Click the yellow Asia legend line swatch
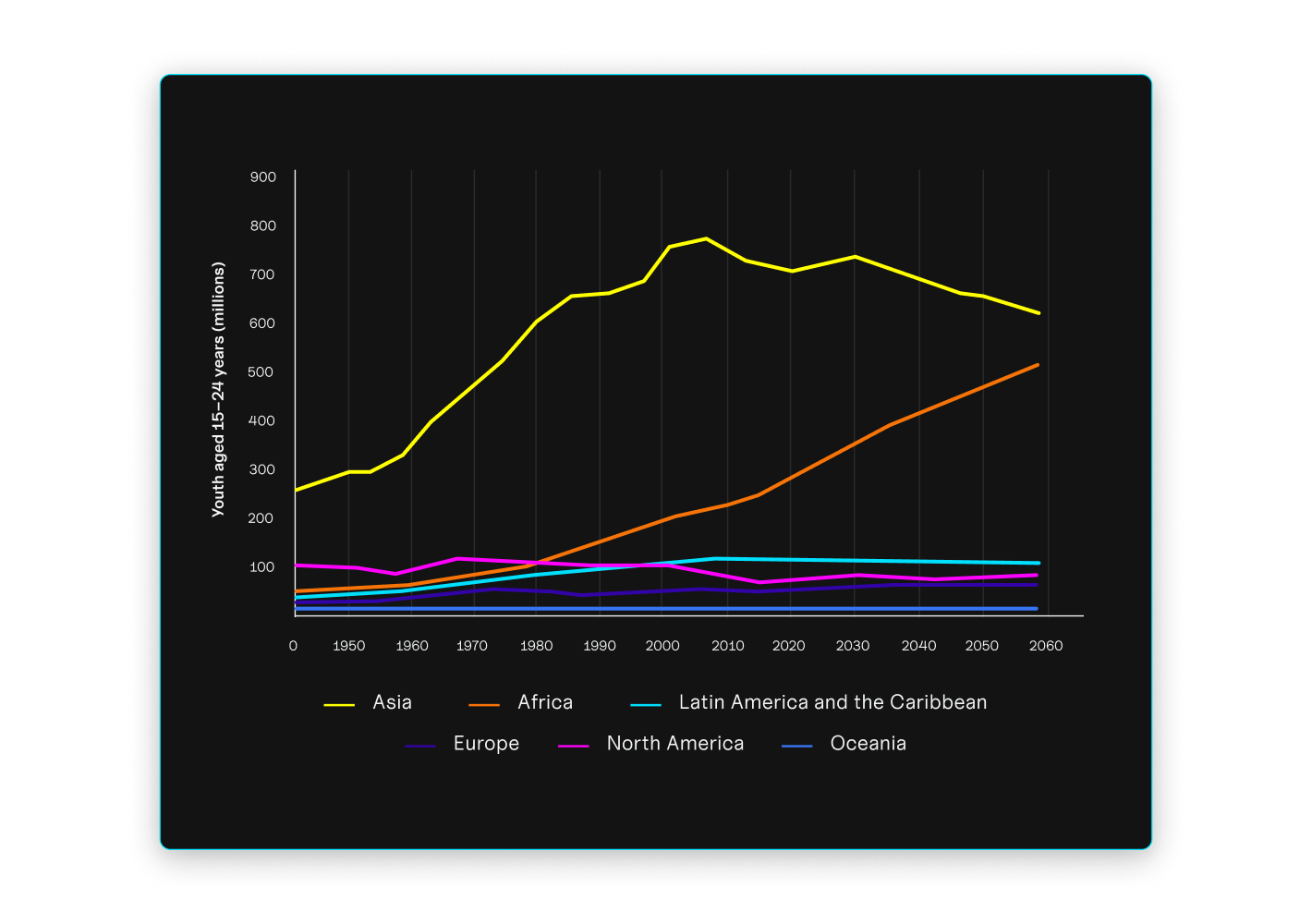Viewport: 1312px width, 924px height. 339,705
